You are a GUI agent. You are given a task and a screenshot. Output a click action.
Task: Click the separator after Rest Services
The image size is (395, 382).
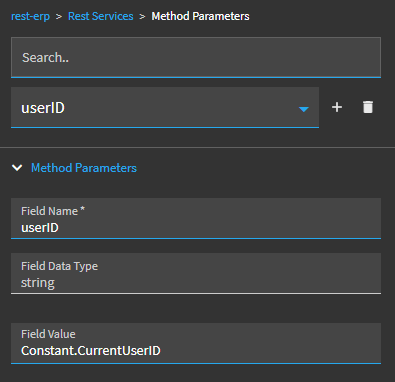coord(142,16)
